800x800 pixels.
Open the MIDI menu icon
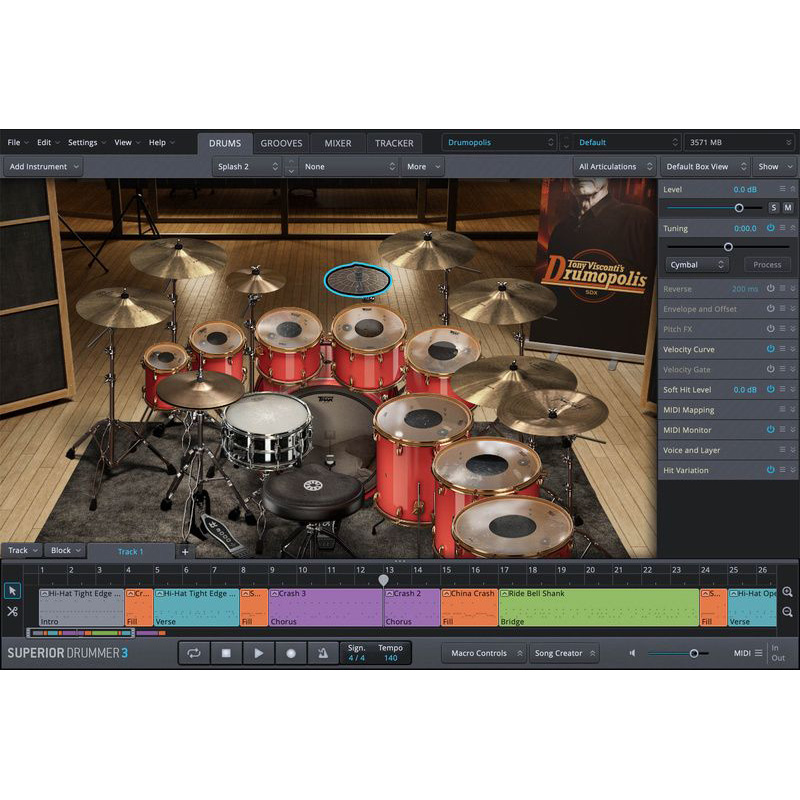[759, 653]
